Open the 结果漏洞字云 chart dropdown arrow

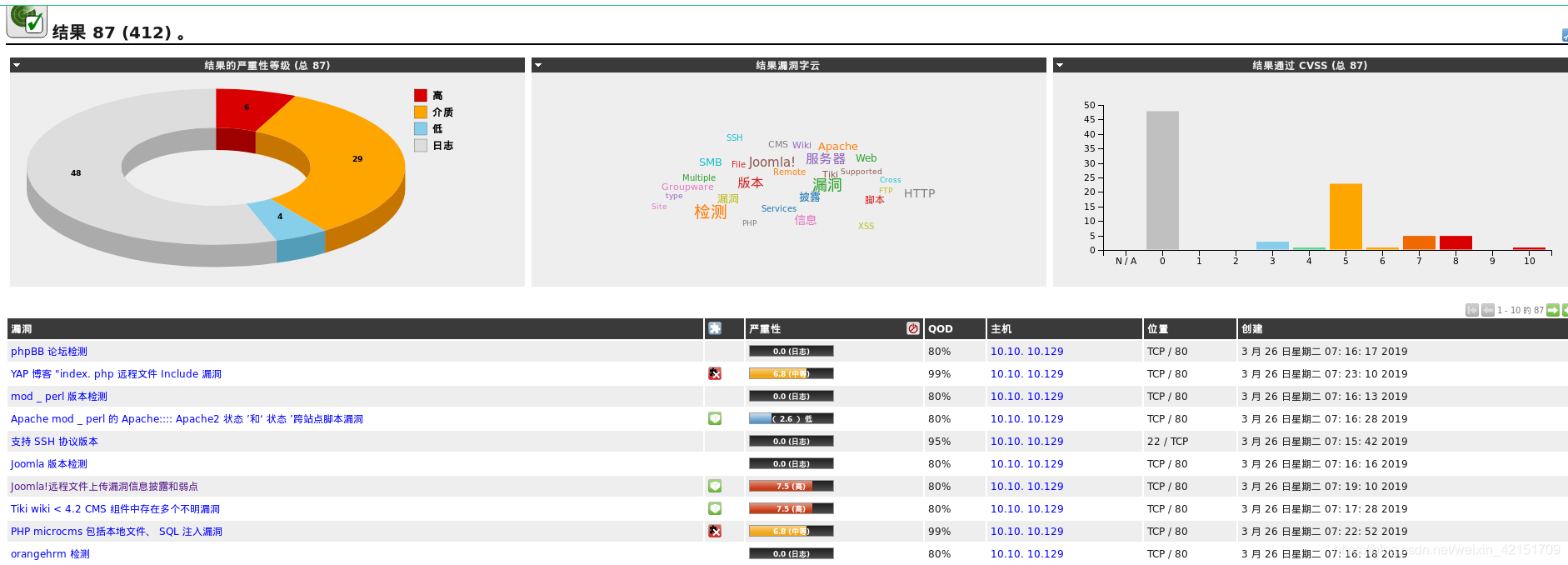(538, 65)
